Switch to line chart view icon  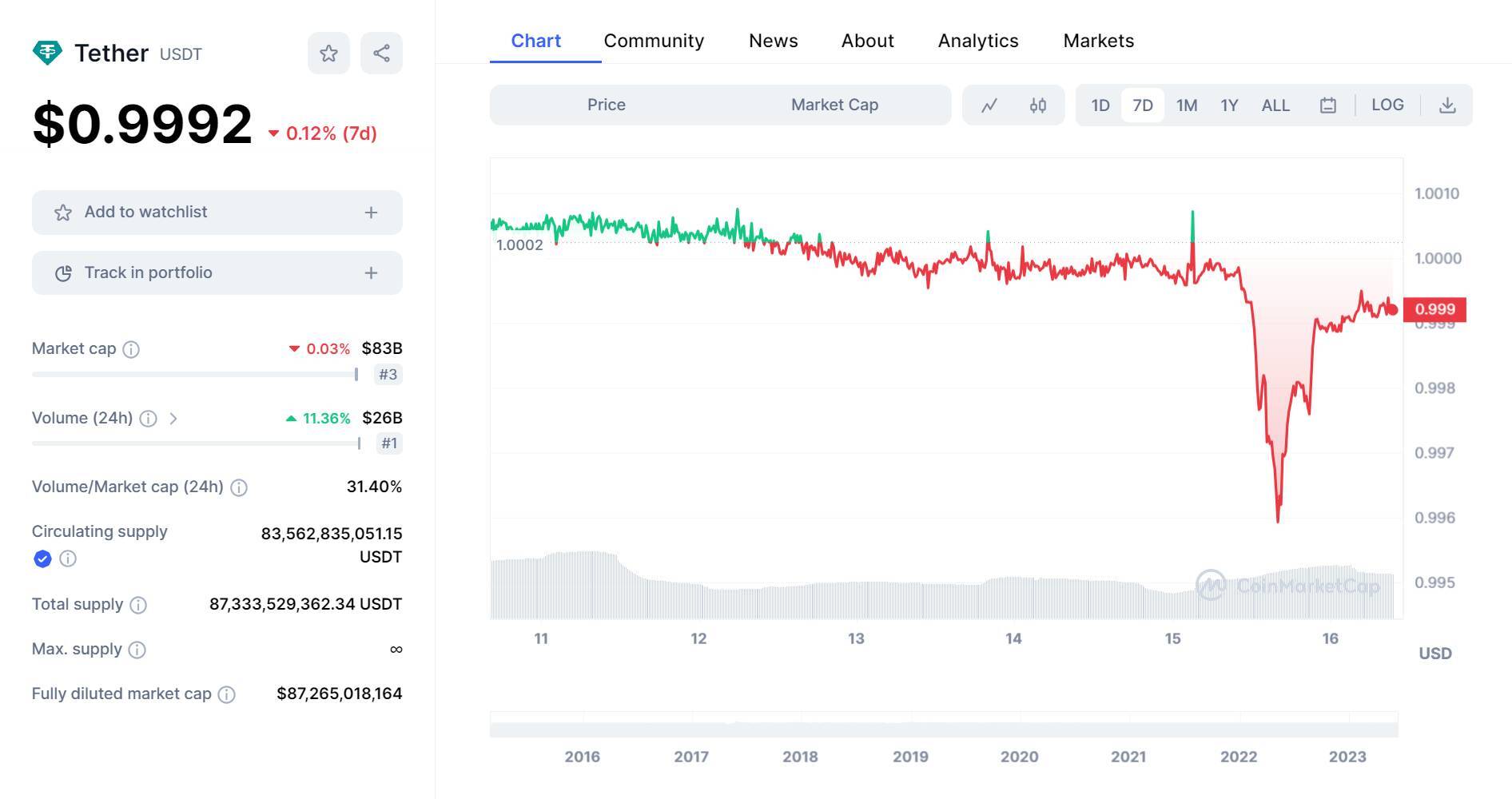click(x=989, y=105)
